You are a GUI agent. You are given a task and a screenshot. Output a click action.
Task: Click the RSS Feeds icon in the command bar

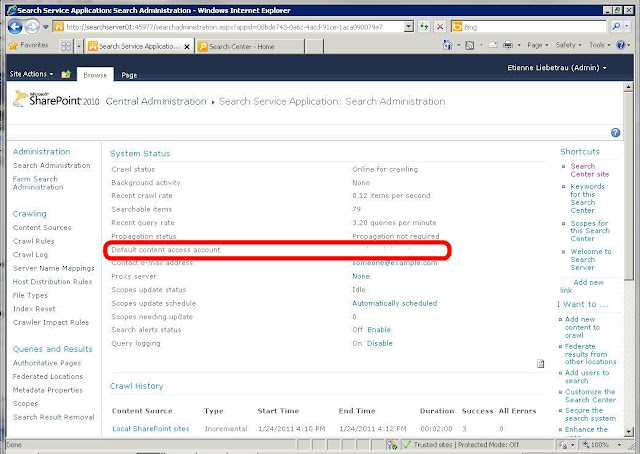tap(470, 45)
